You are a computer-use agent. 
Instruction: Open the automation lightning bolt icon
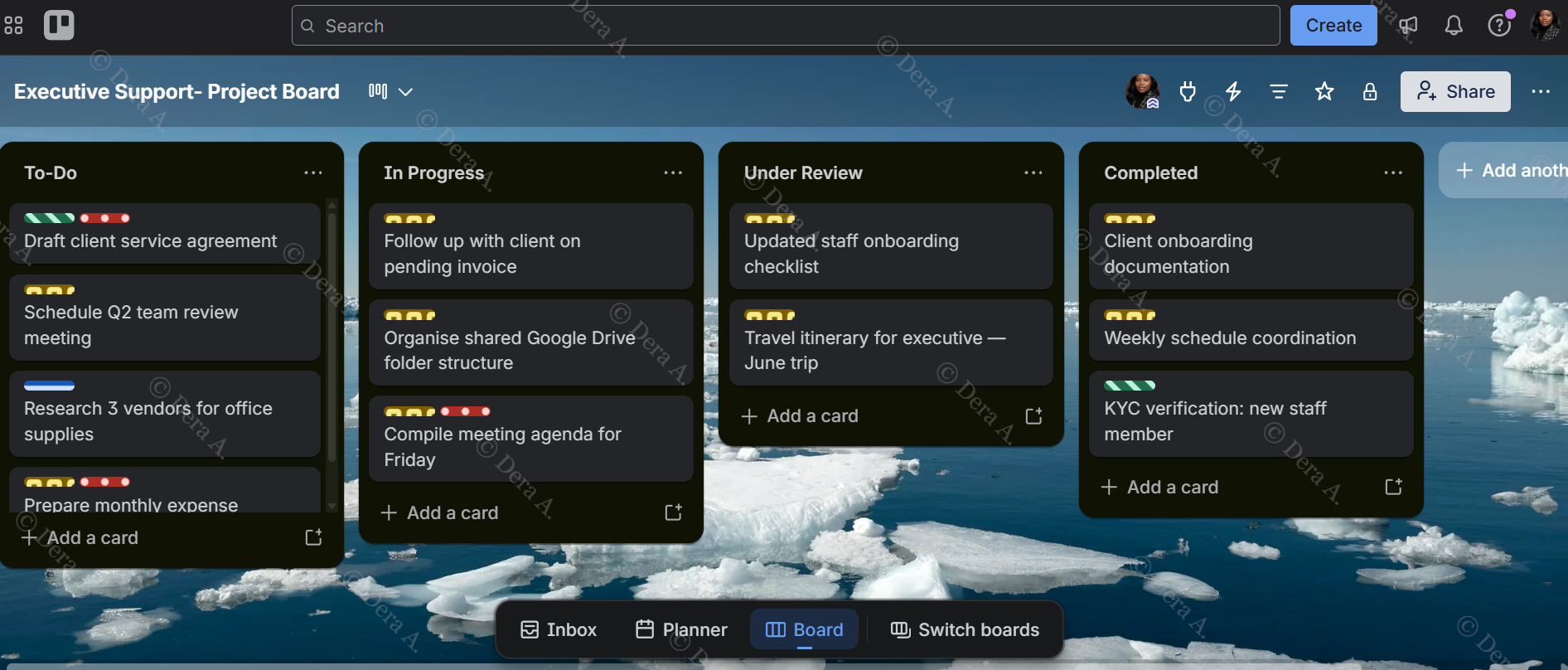point(1233,91)
